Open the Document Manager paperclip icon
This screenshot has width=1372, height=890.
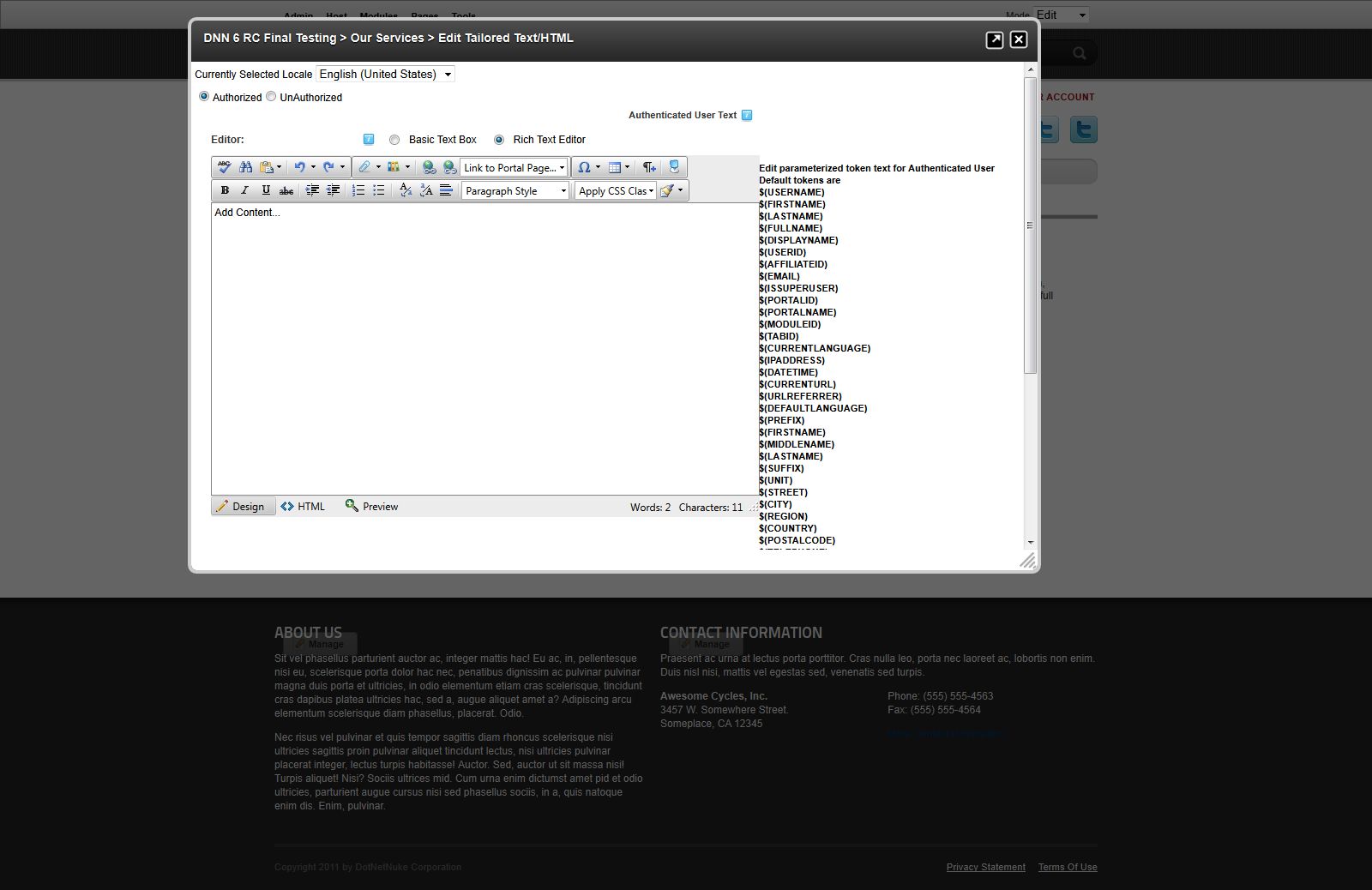(364, 167)
